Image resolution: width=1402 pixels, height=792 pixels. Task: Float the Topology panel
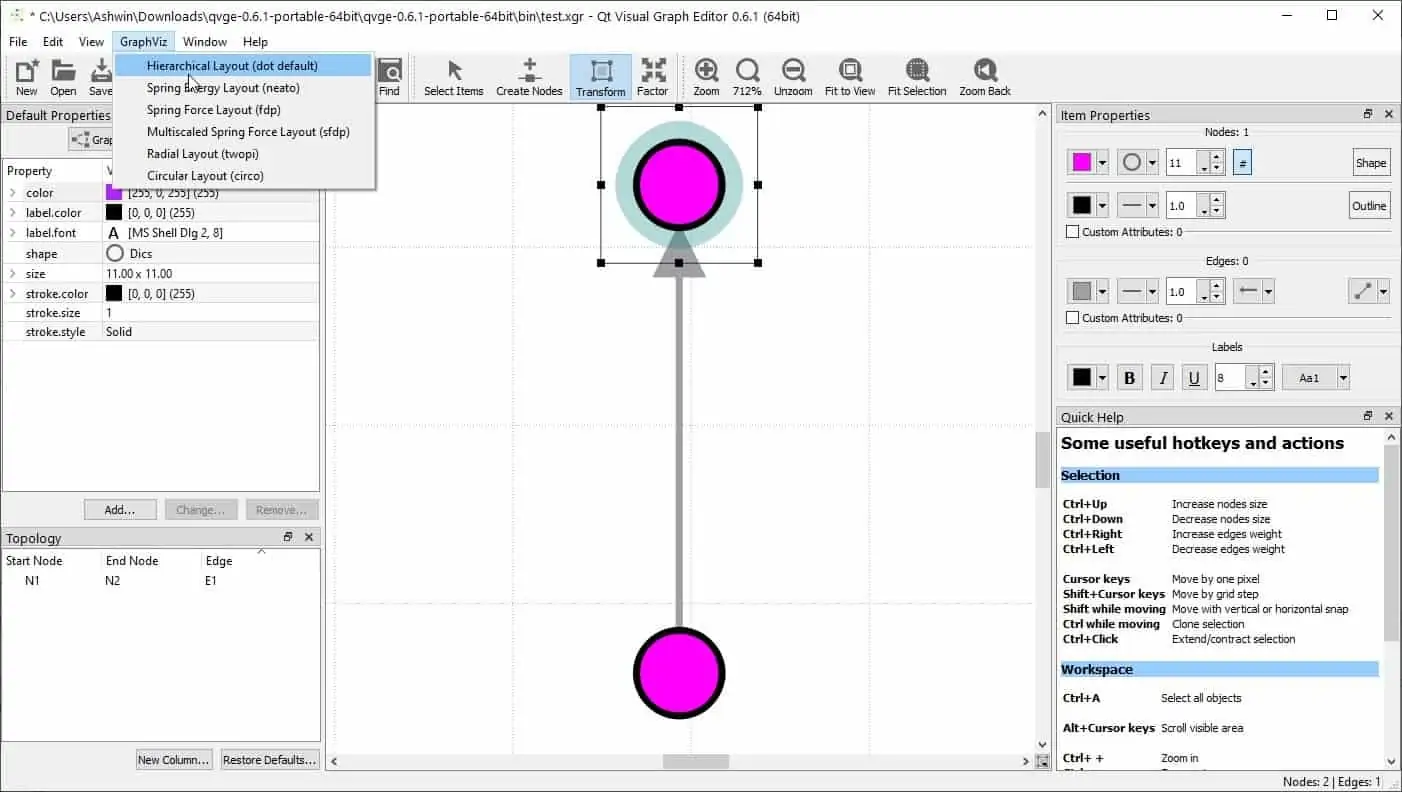288,538
